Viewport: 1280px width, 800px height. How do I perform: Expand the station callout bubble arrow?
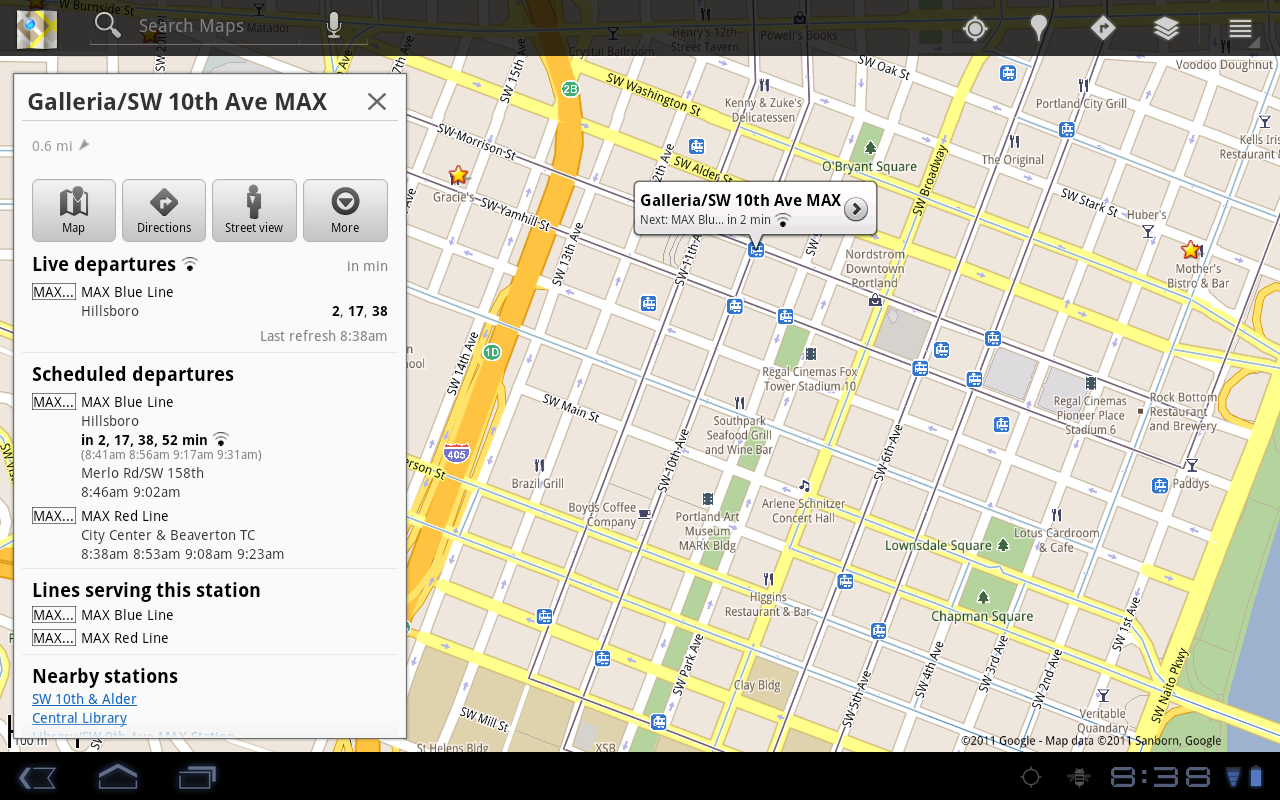tap(856, 208)
